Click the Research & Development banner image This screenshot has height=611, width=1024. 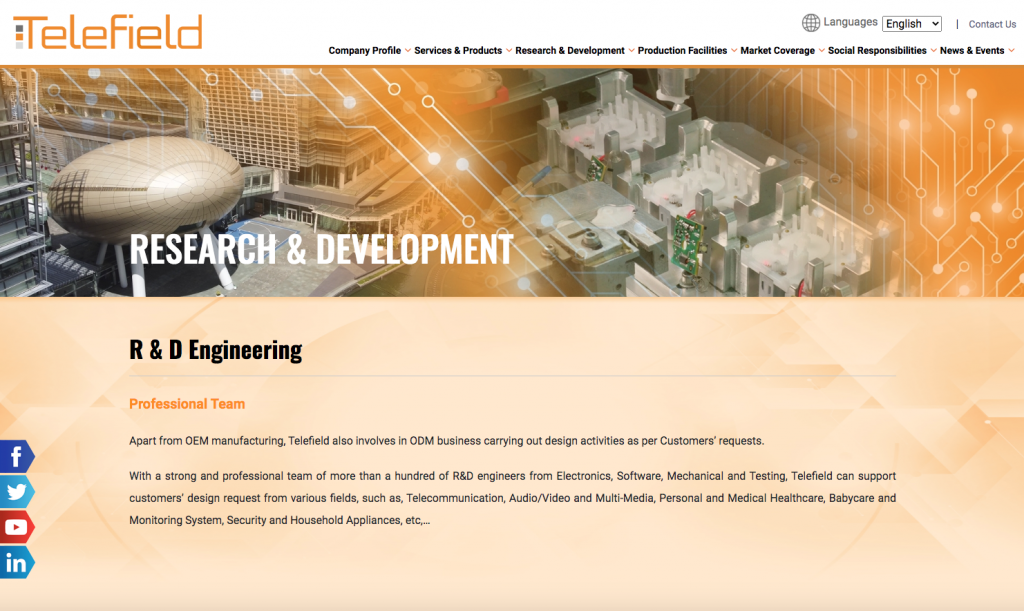click(512, 182)
